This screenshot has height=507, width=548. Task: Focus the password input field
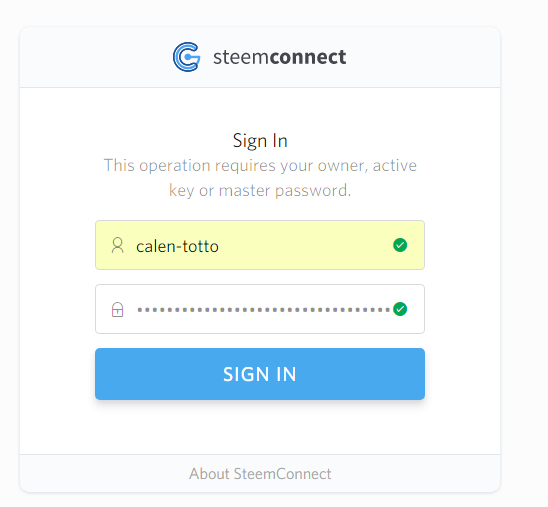(260, 309)
